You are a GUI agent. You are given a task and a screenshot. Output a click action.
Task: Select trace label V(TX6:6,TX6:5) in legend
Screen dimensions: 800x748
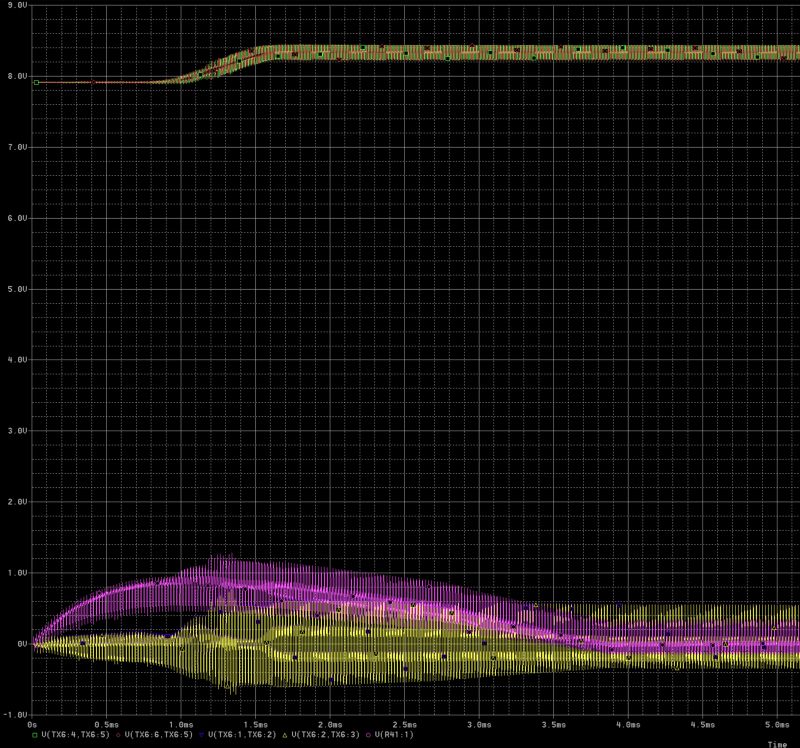coord(159,735)
